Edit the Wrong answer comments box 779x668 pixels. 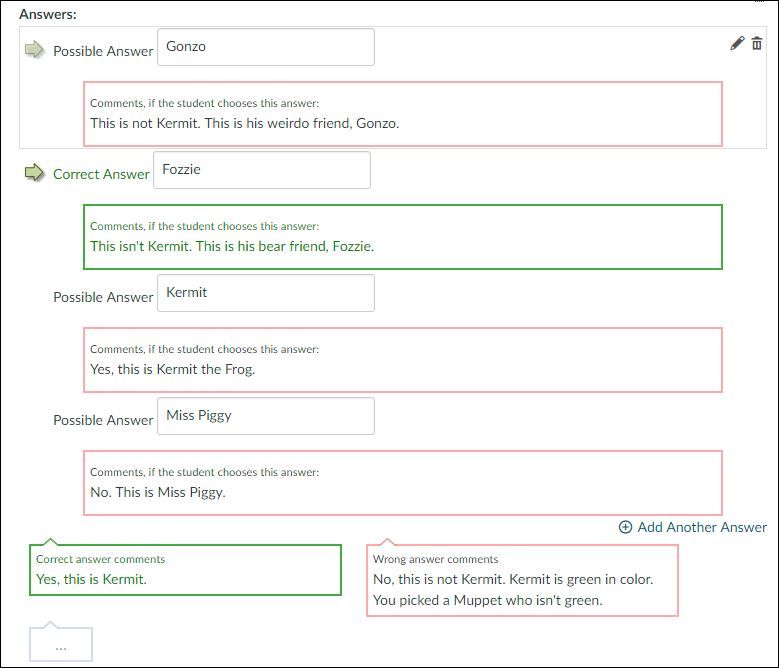pyautogui.click(x=522, y=581)
